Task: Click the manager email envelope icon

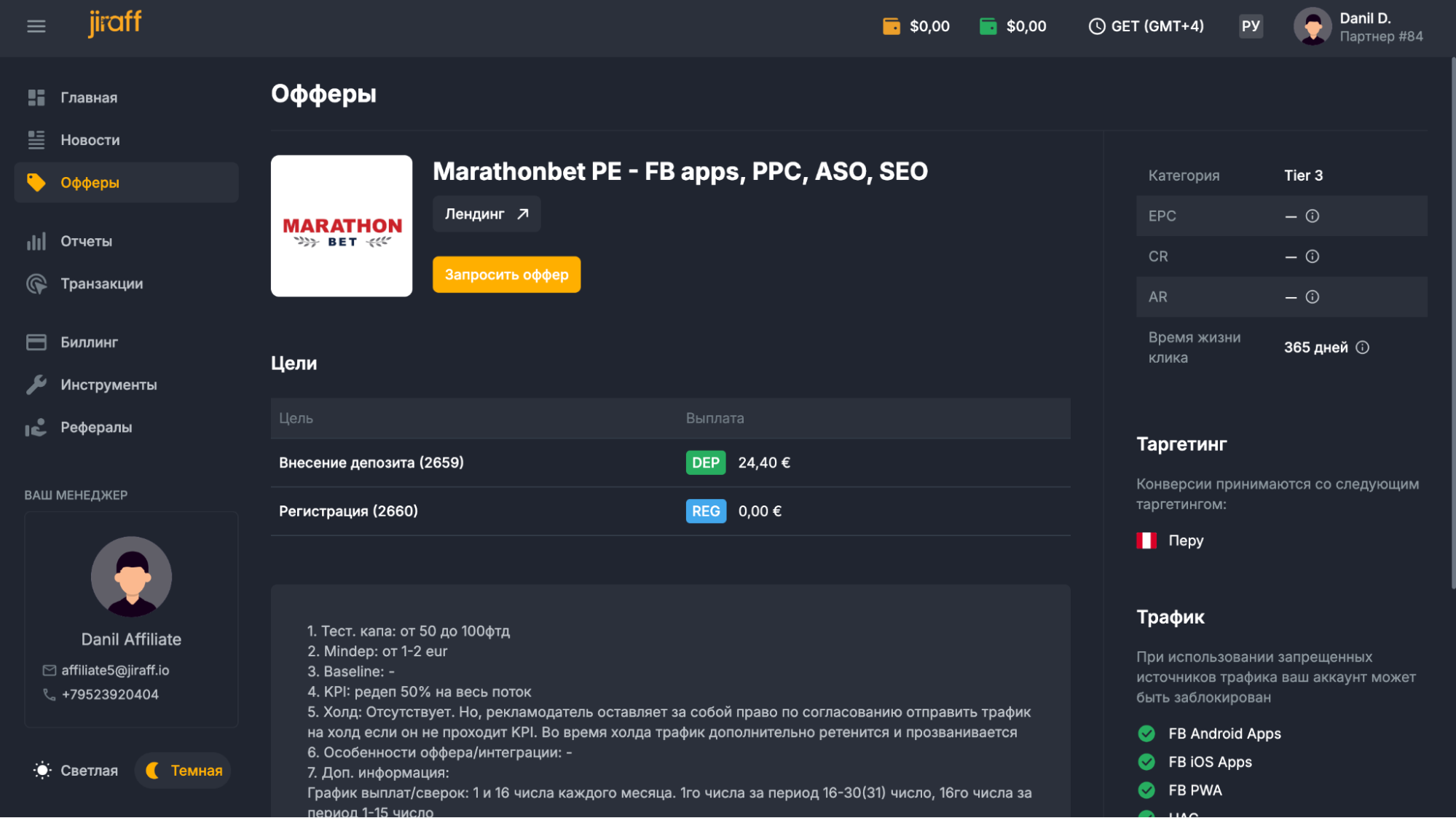Action: click(x=50, y=670)
